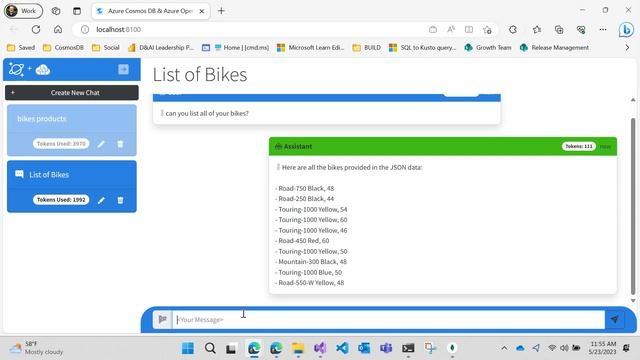
Task: Open the CosmosDB bookmarks folder
Action: [x=63, y=48]
